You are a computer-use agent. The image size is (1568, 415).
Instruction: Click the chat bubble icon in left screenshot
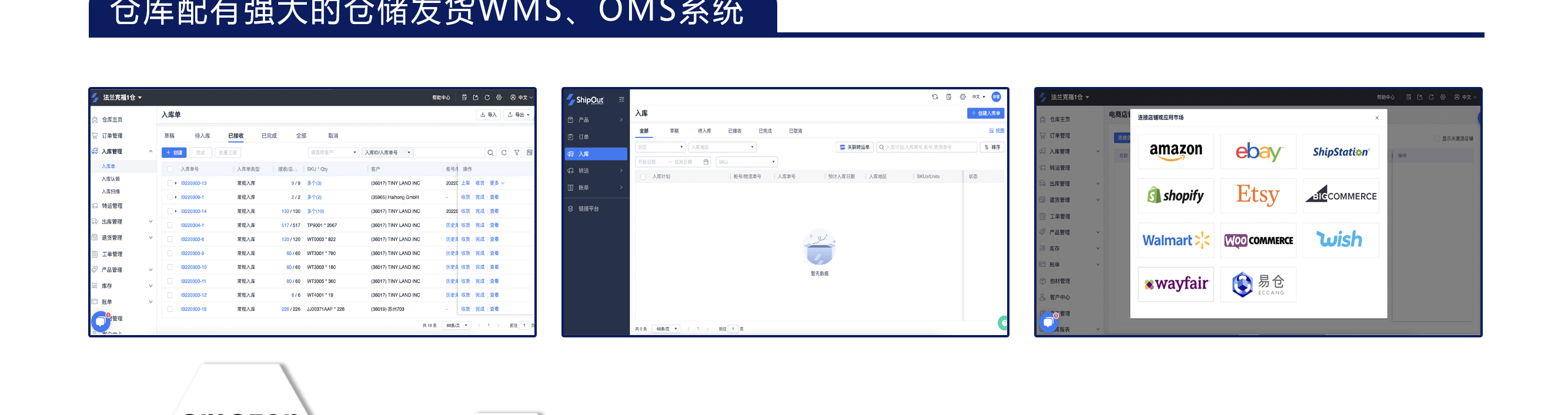click(101, 321)
